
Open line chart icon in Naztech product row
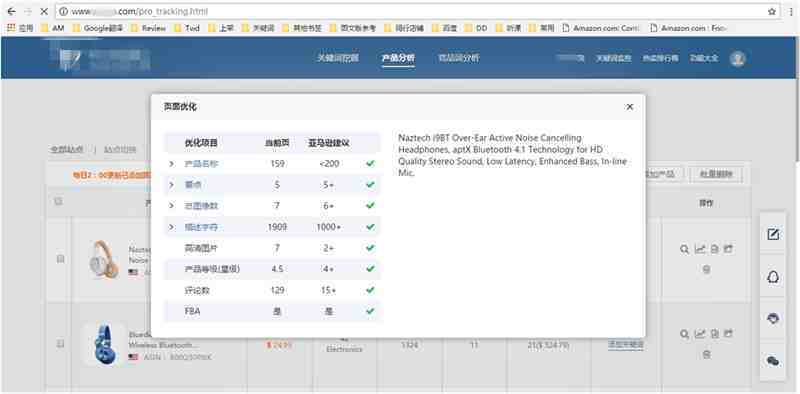699,249
